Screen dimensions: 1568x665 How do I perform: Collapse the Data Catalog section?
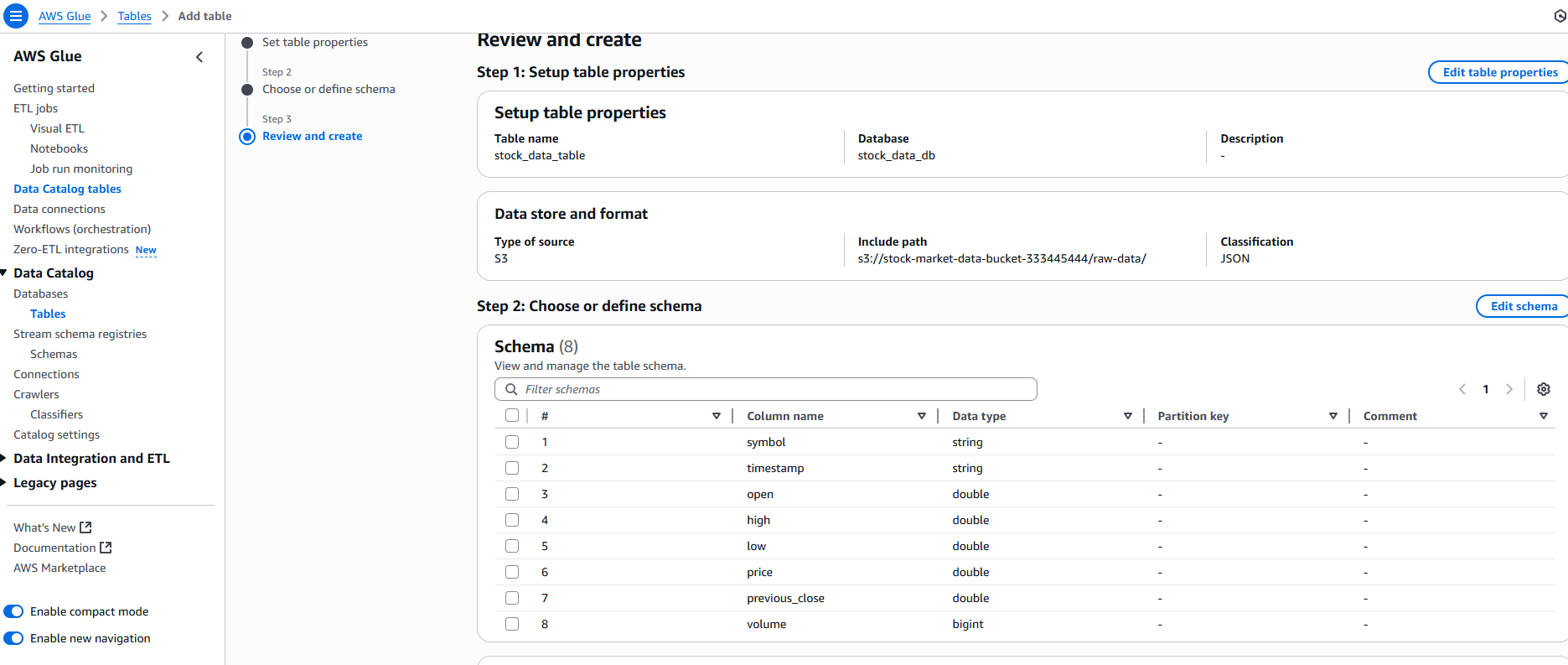[4, 273]
